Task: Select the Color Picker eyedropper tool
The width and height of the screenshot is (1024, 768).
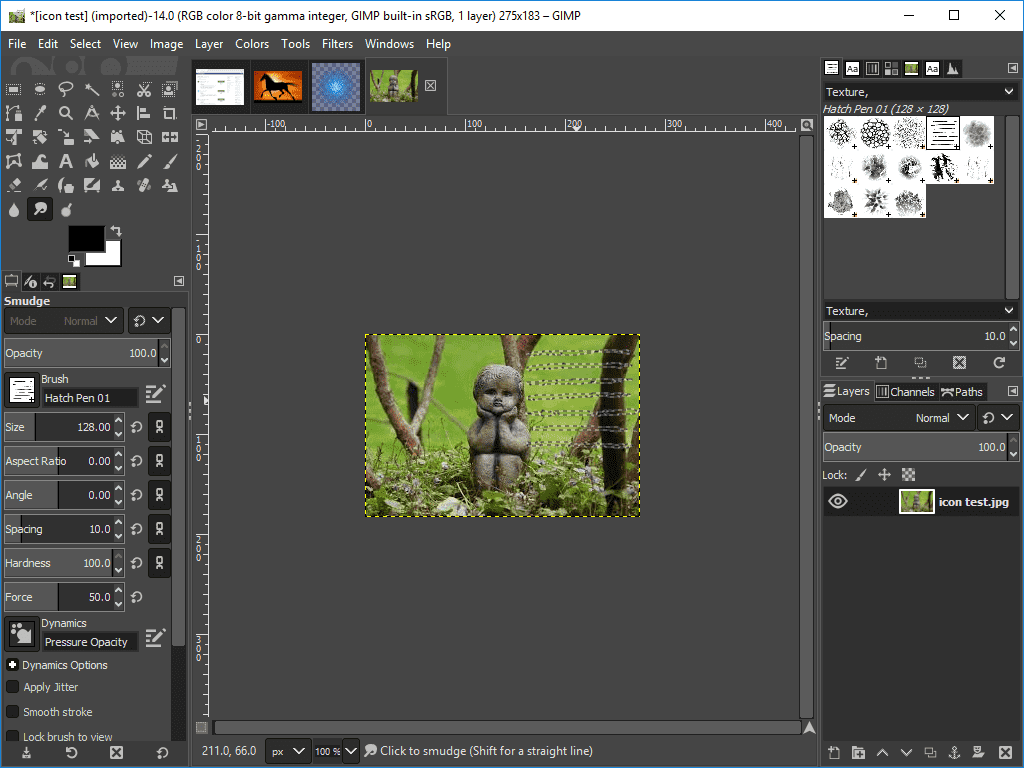Action: (x=40, y=113)
